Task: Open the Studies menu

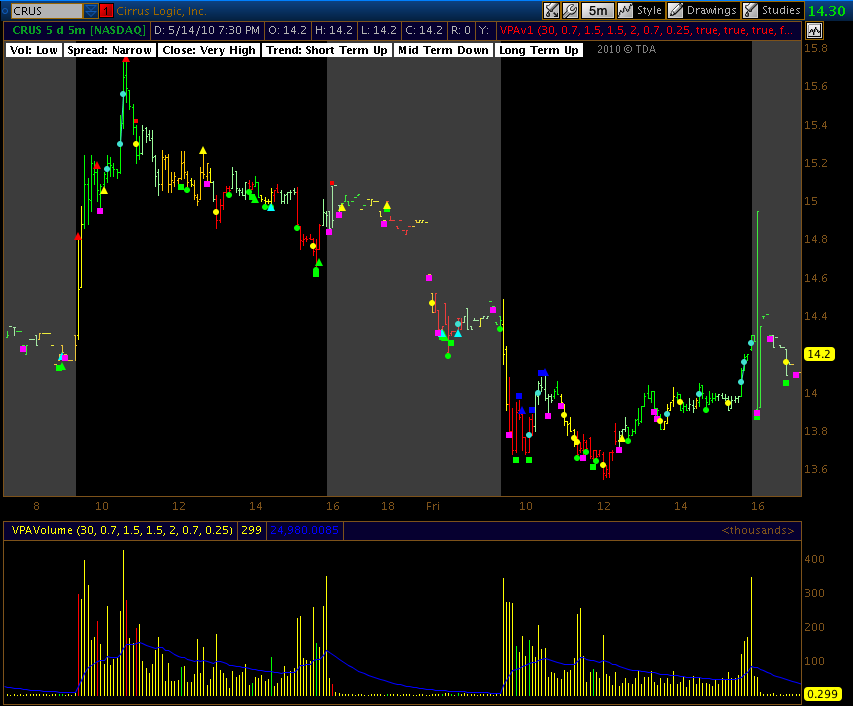Action: 772,10
